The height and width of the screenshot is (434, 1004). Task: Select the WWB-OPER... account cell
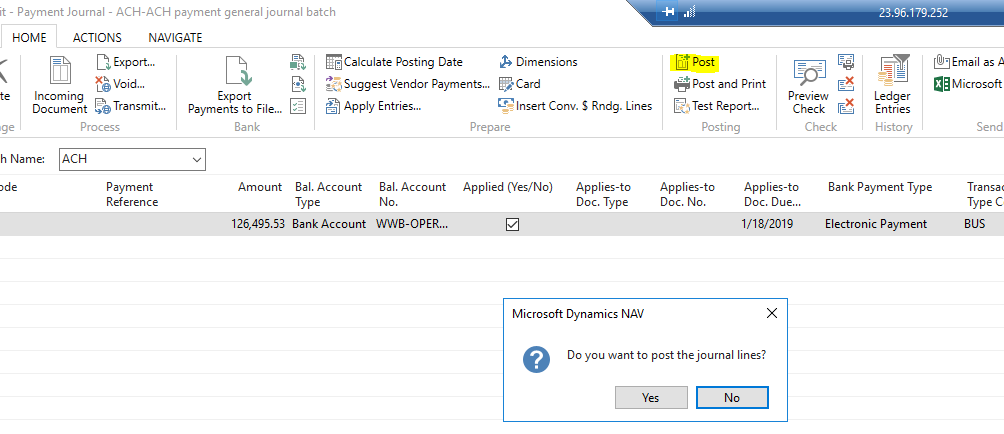point(412,224)
